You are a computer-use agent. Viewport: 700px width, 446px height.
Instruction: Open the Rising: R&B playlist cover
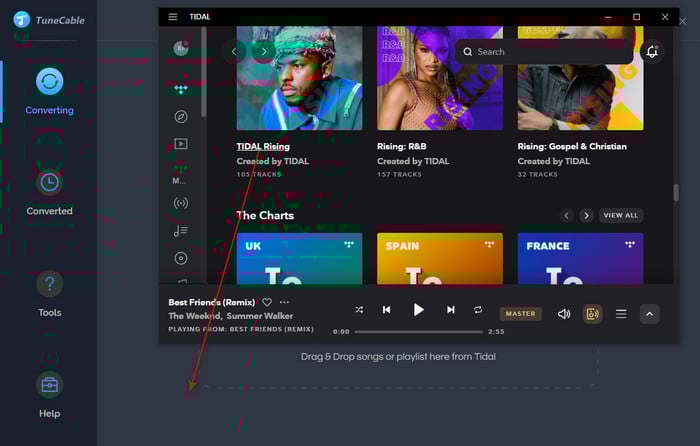440,78
